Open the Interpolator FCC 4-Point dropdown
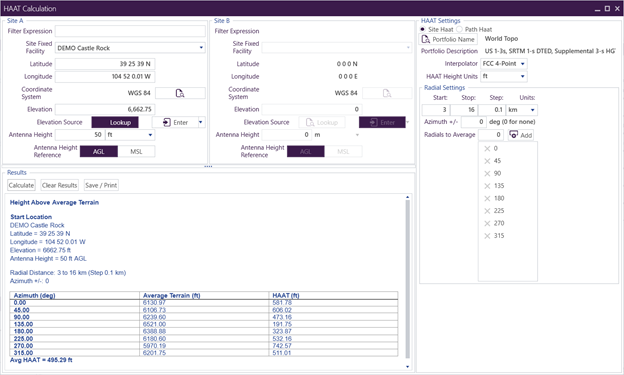 [523, 64]
